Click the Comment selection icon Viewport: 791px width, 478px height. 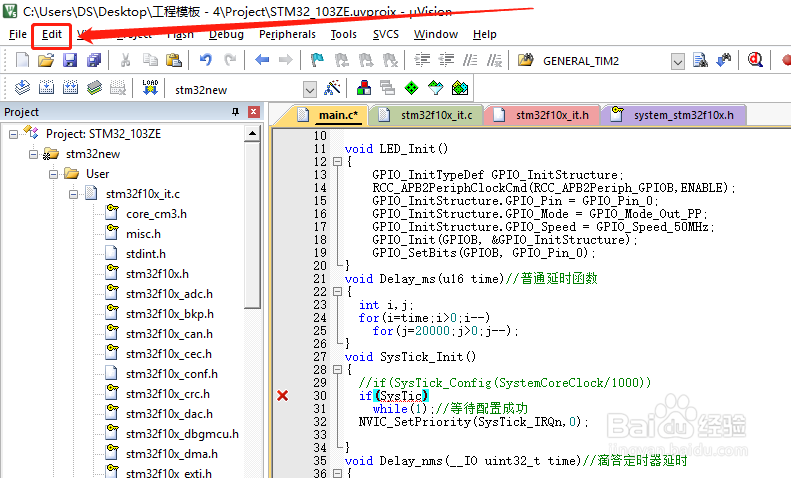coord(470,60)
